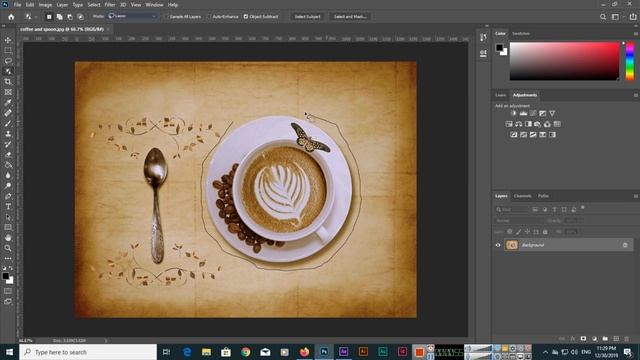640x360 pixels.
Task: Open the Image menu
Action: click(x=45, y=5)
